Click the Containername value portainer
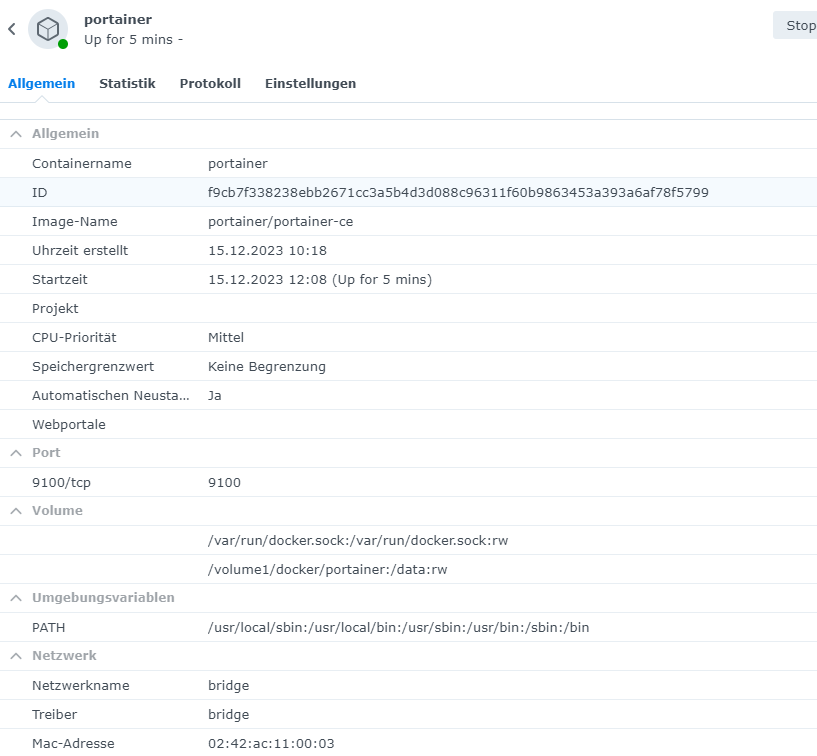The image size is (817, 756). (238, 164)
